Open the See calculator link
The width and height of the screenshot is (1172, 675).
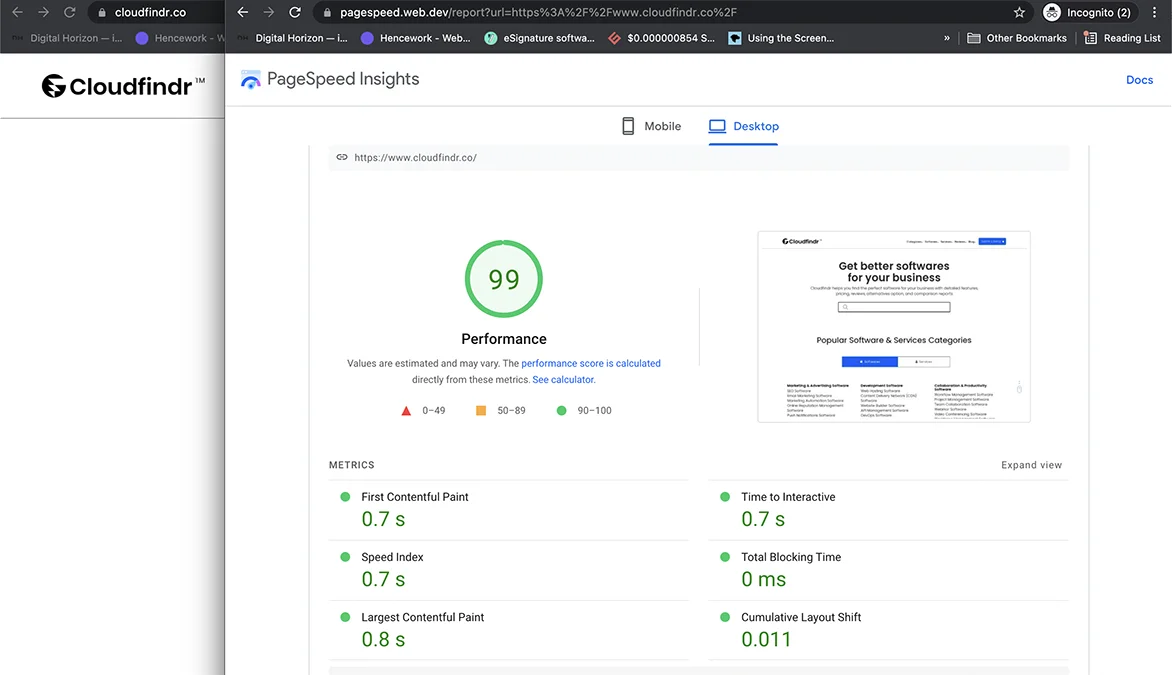click(563, 380)
